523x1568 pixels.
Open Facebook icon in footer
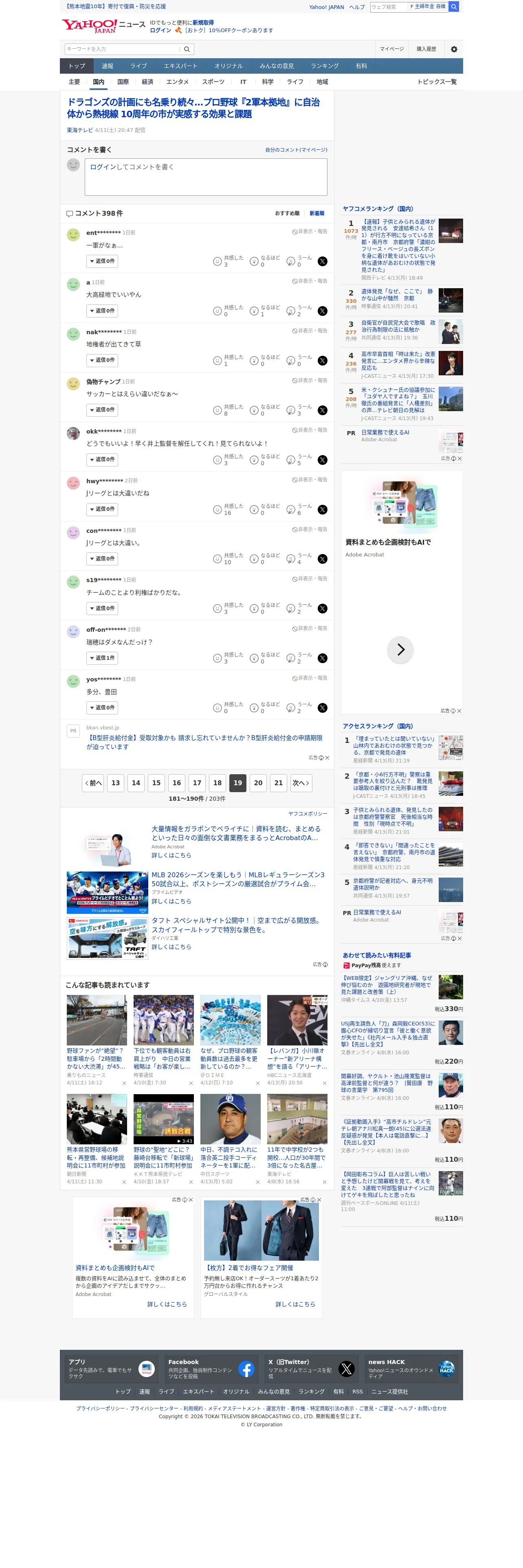click(246, 1370)
